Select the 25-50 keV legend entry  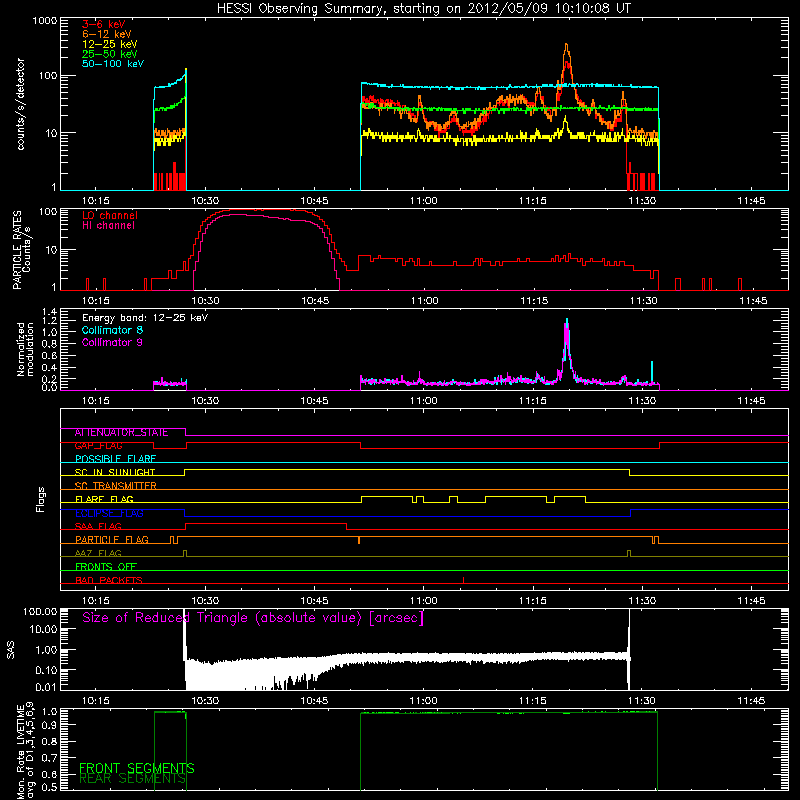click(x=110, y=54)
